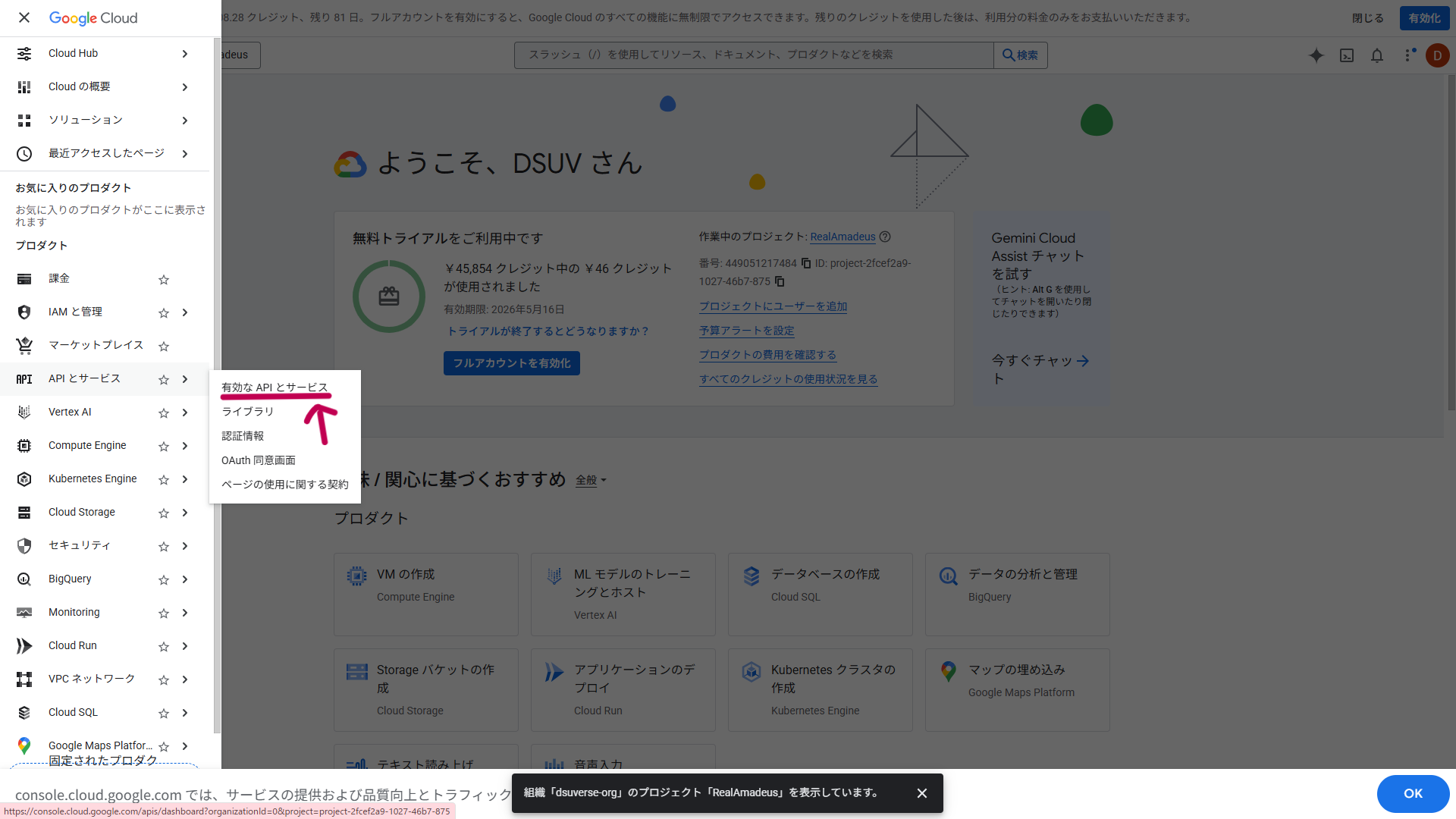1456x819 pixels.
Task: Open the Gemini AI sparkle icon
Action: pos(1316,55)
